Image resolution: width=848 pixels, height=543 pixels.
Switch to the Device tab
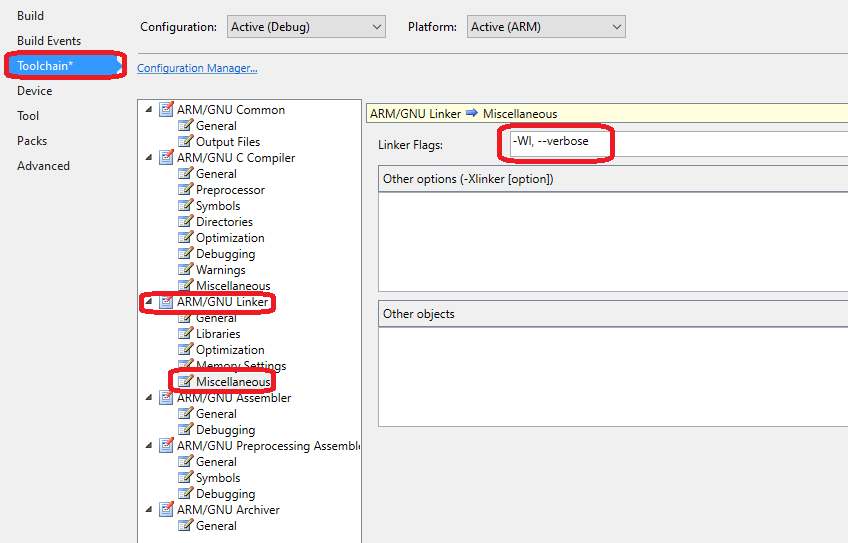35,91
